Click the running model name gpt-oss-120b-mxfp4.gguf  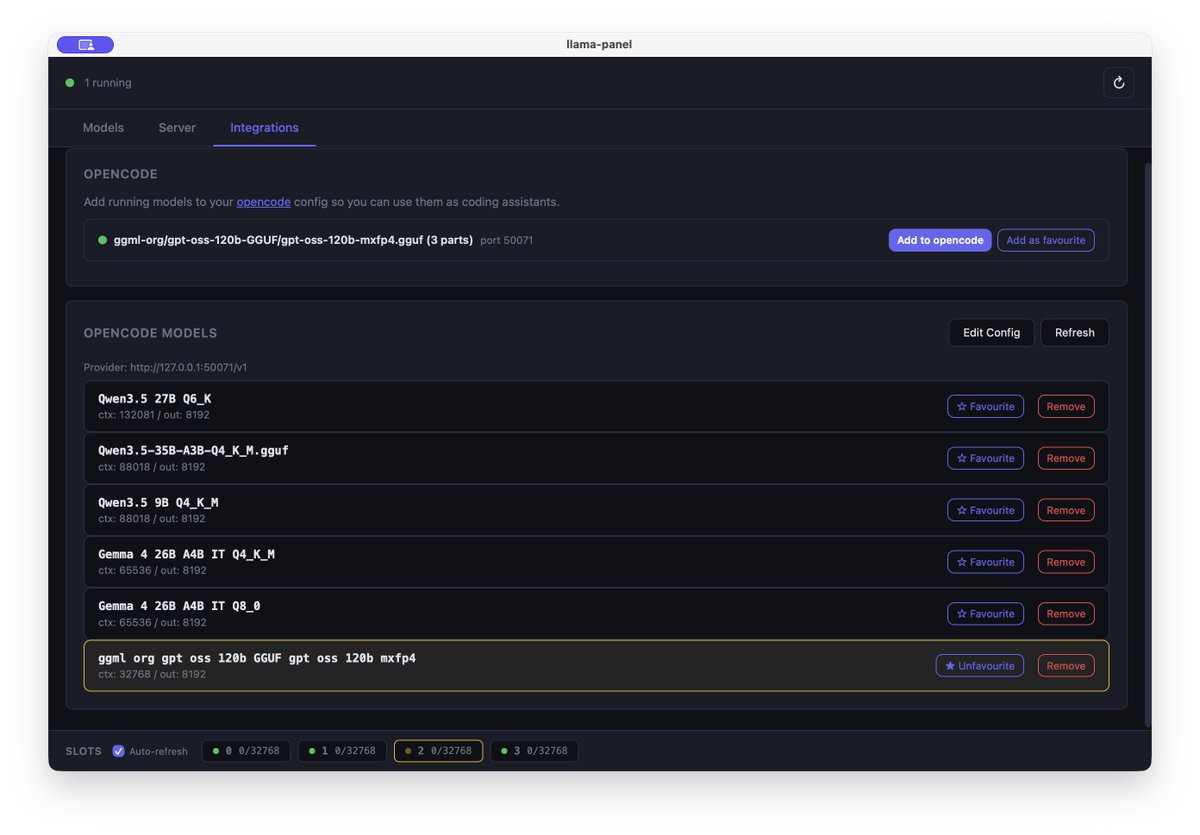(293, 240)
